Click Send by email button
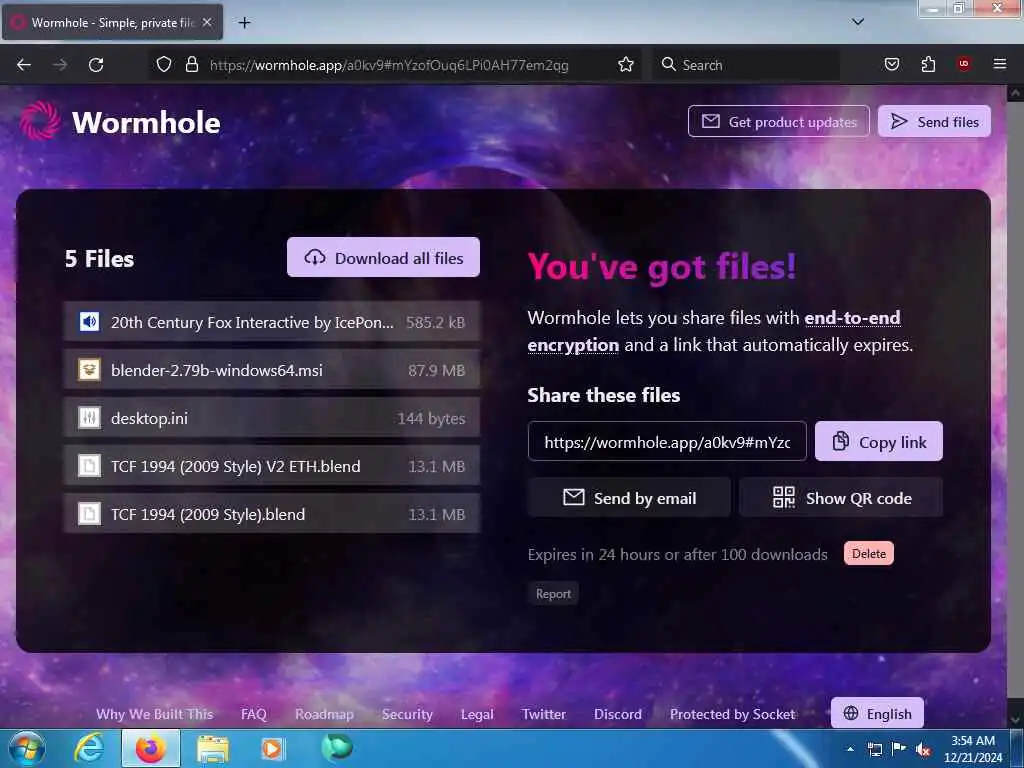 630,498
